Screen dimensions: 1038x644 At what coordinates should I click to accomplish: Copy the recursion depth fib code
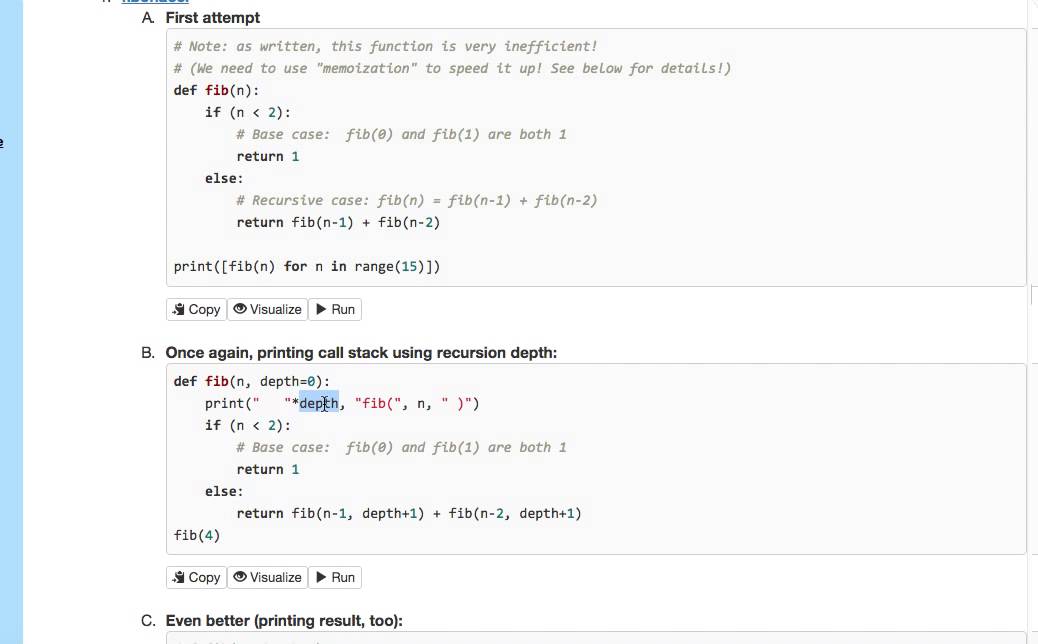click(196, 577)
